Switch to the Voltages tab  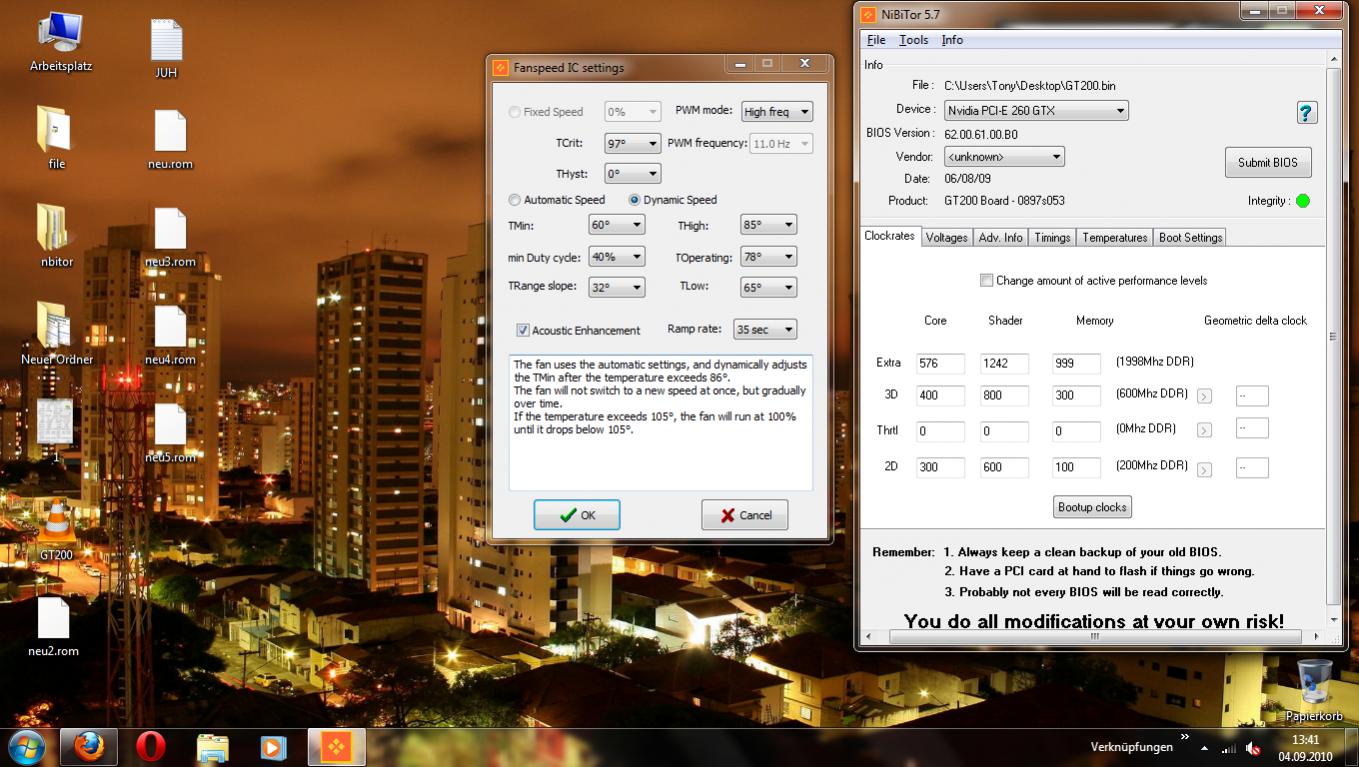click(x=946, y=237)
